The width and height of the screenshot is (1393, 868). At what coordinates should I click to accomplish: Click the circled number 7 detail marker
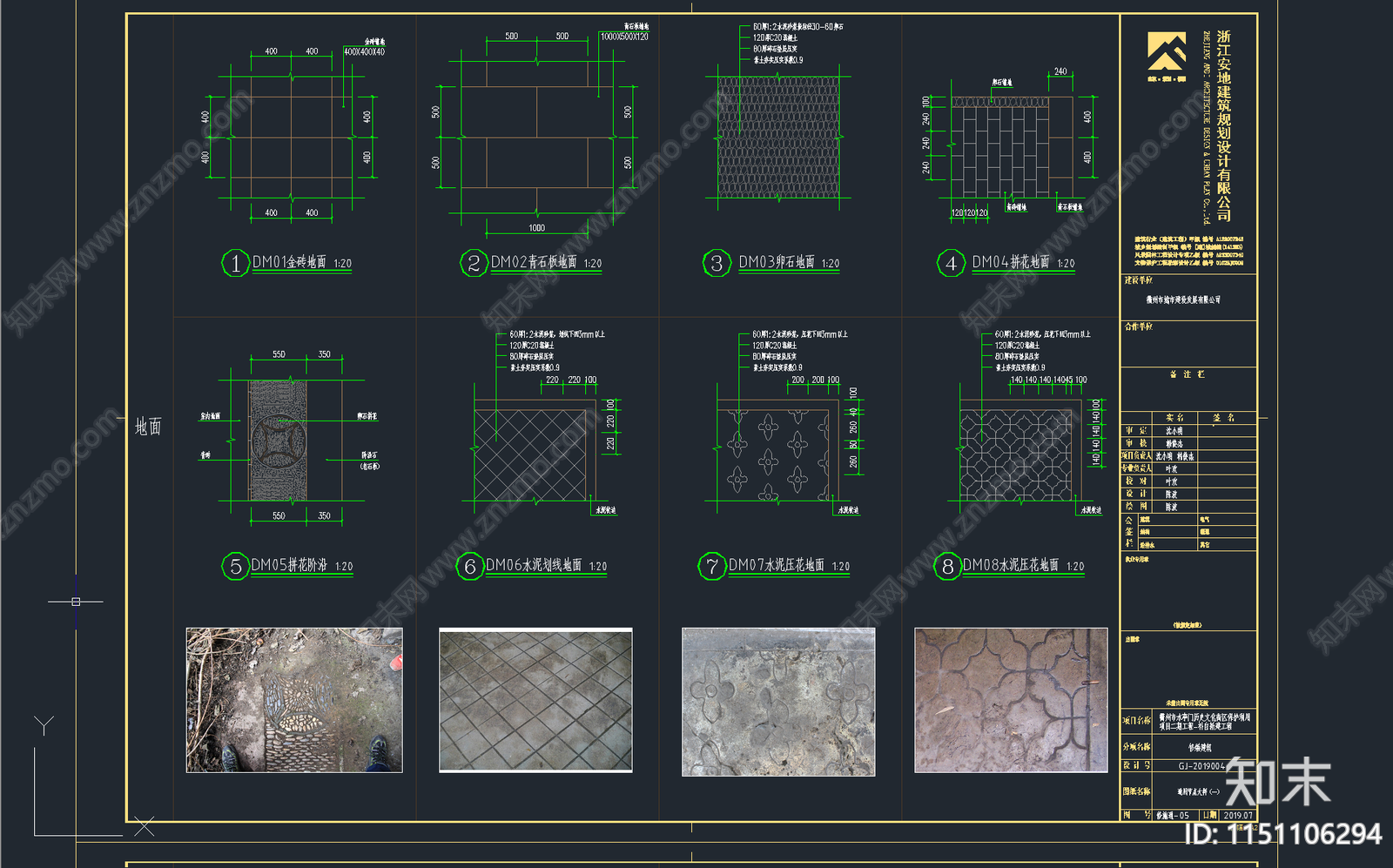coord(712,566)
